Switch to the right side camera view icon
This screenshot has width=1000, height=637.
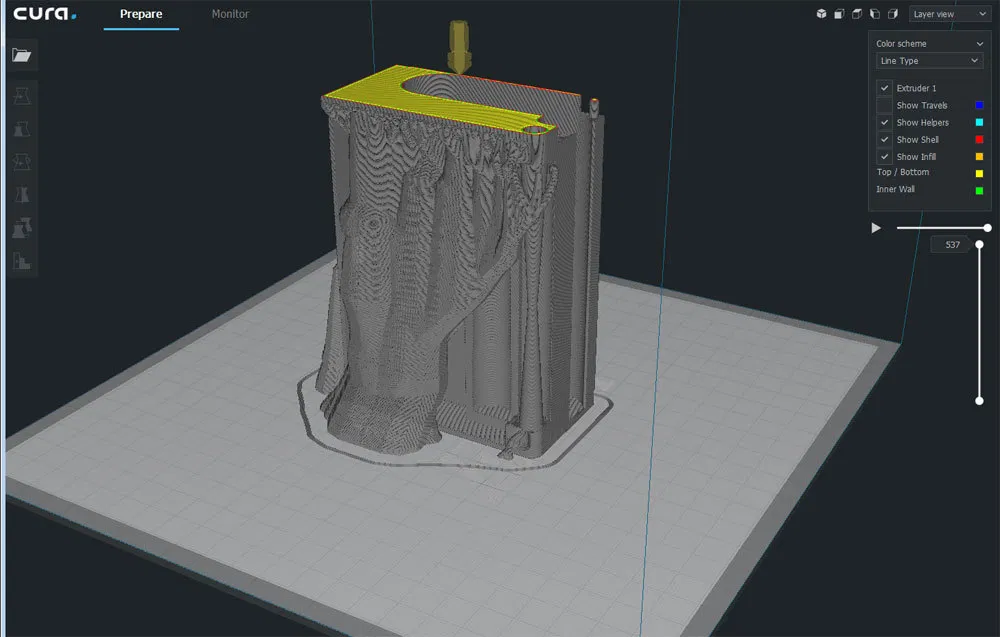click(x=893, y=14)
